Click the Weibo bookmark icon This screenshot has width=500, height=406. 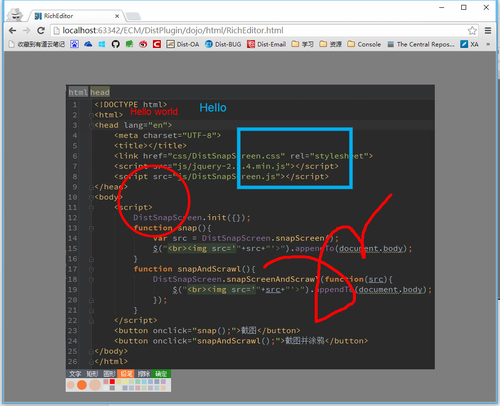coord(143,44)
